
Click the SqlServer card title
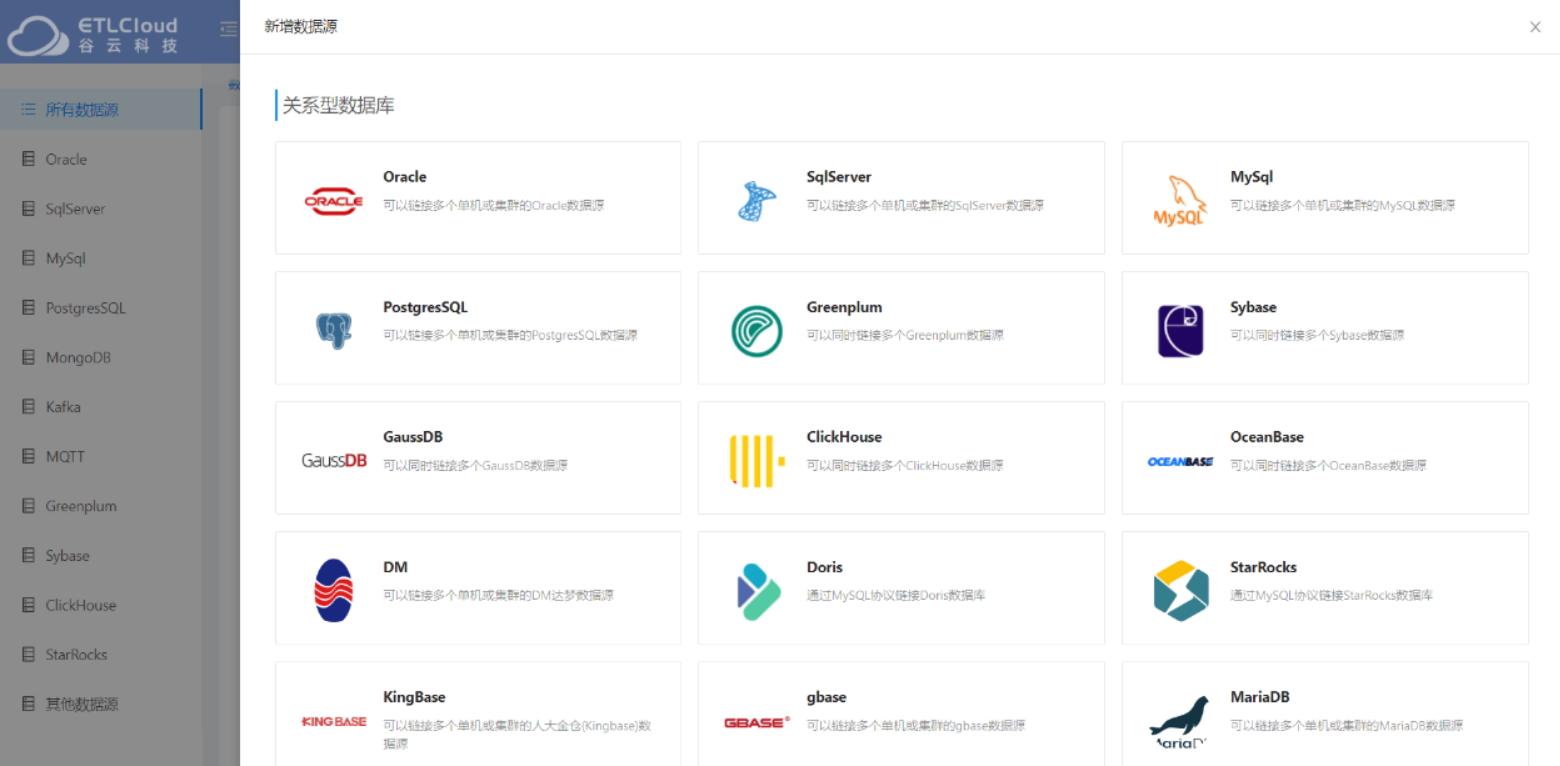point(839,177)
